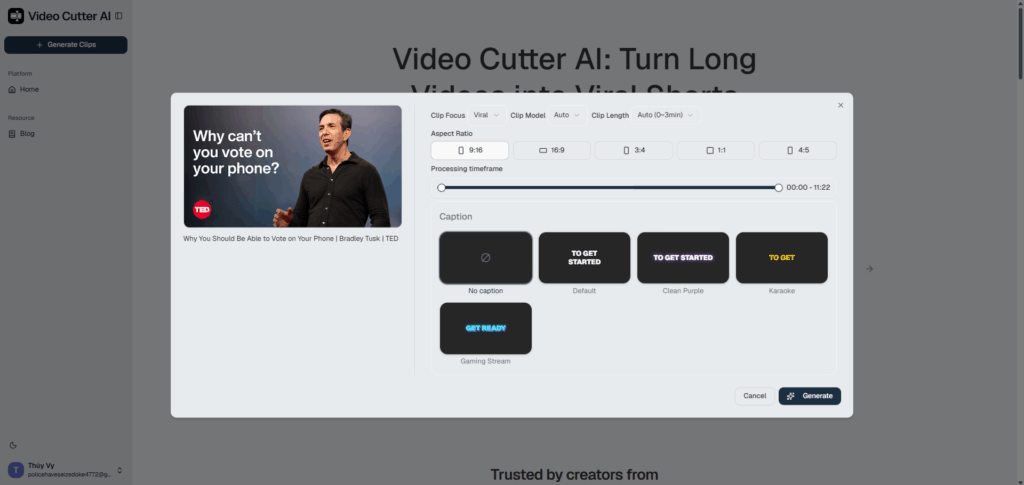Click the timeframe slider end handle

tap(778, 188)
